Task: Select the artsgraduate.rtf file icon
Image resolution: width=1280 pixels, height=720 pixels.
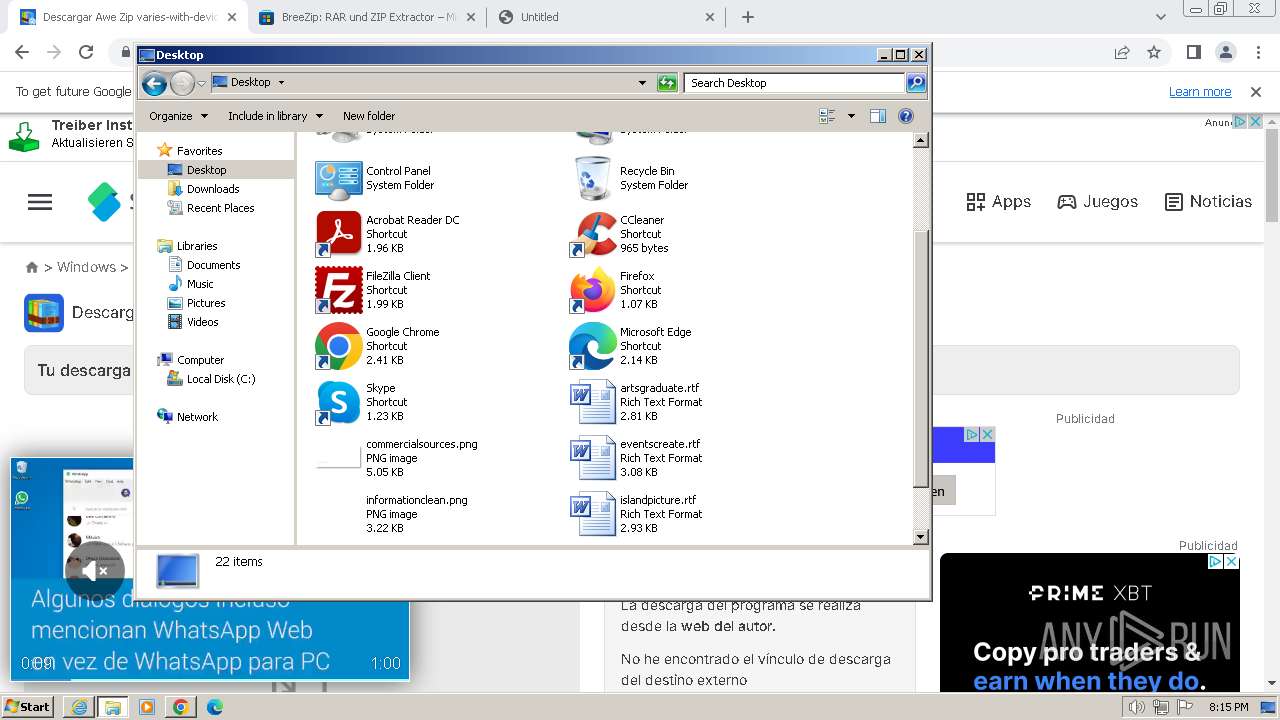Action: pyautogui.click(x=593, y=402)
